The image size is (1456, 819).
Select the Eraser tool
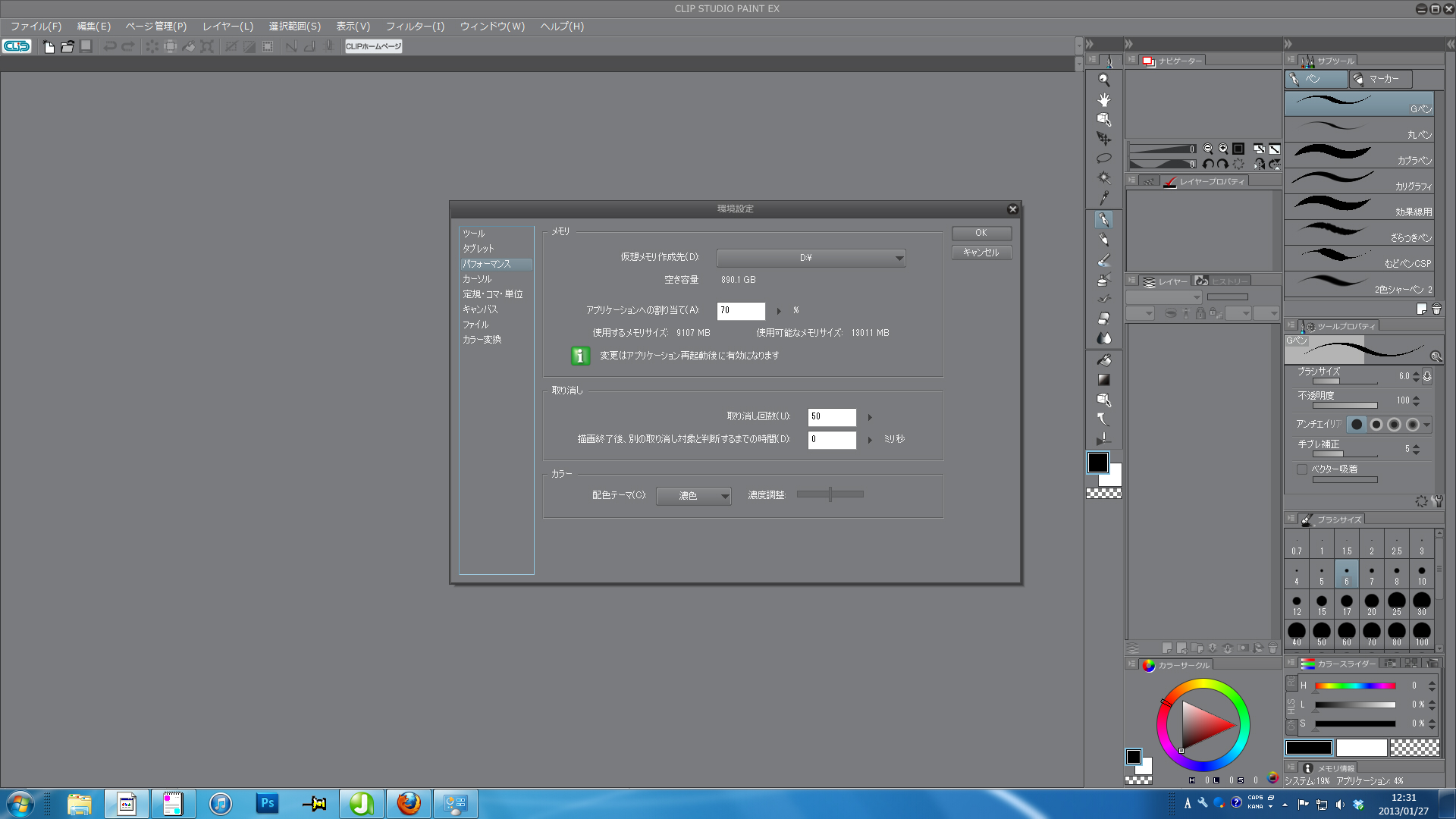[1104, 318]
